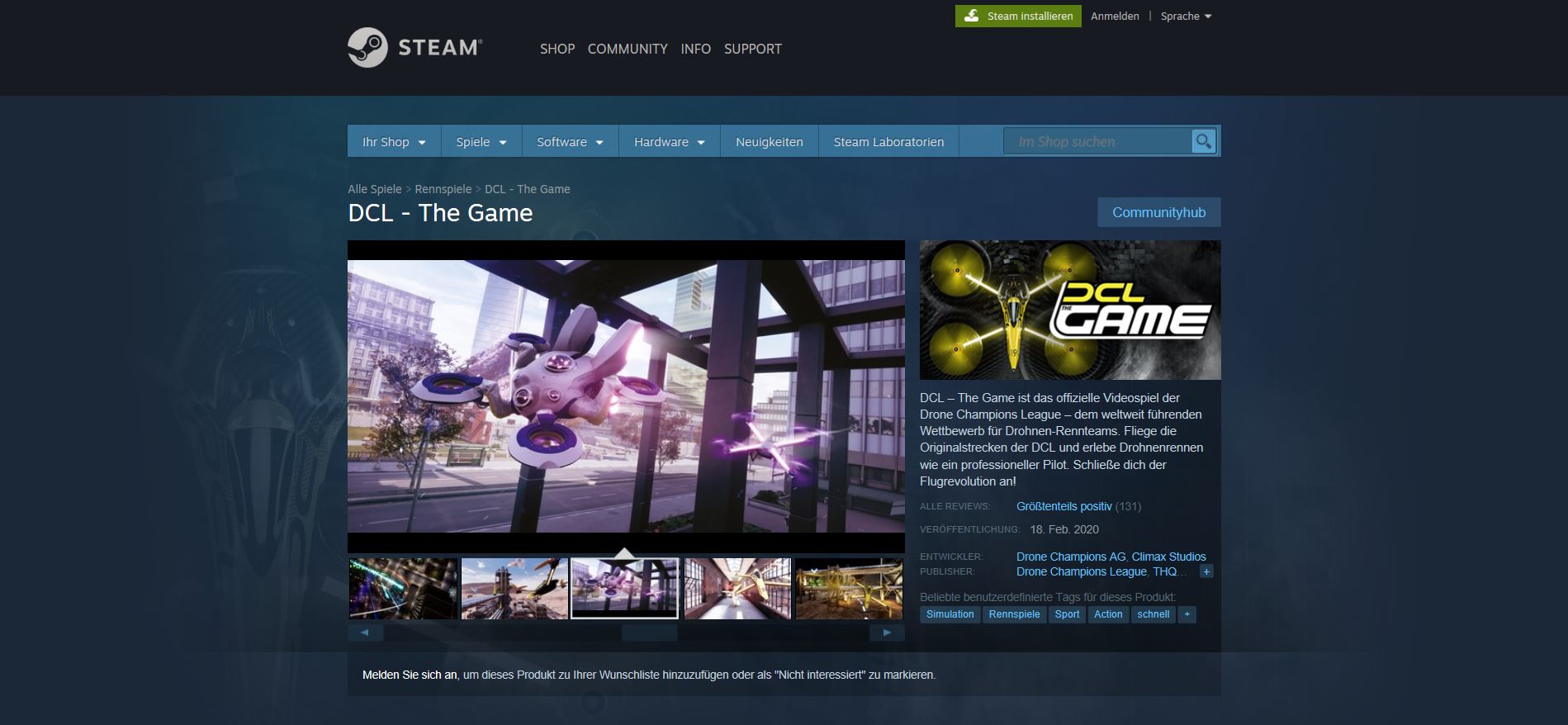The width and height of the screenshot is (1568, 725).
Task: Select the fourth thumbnail with indoor corridor
Action: 737,589
